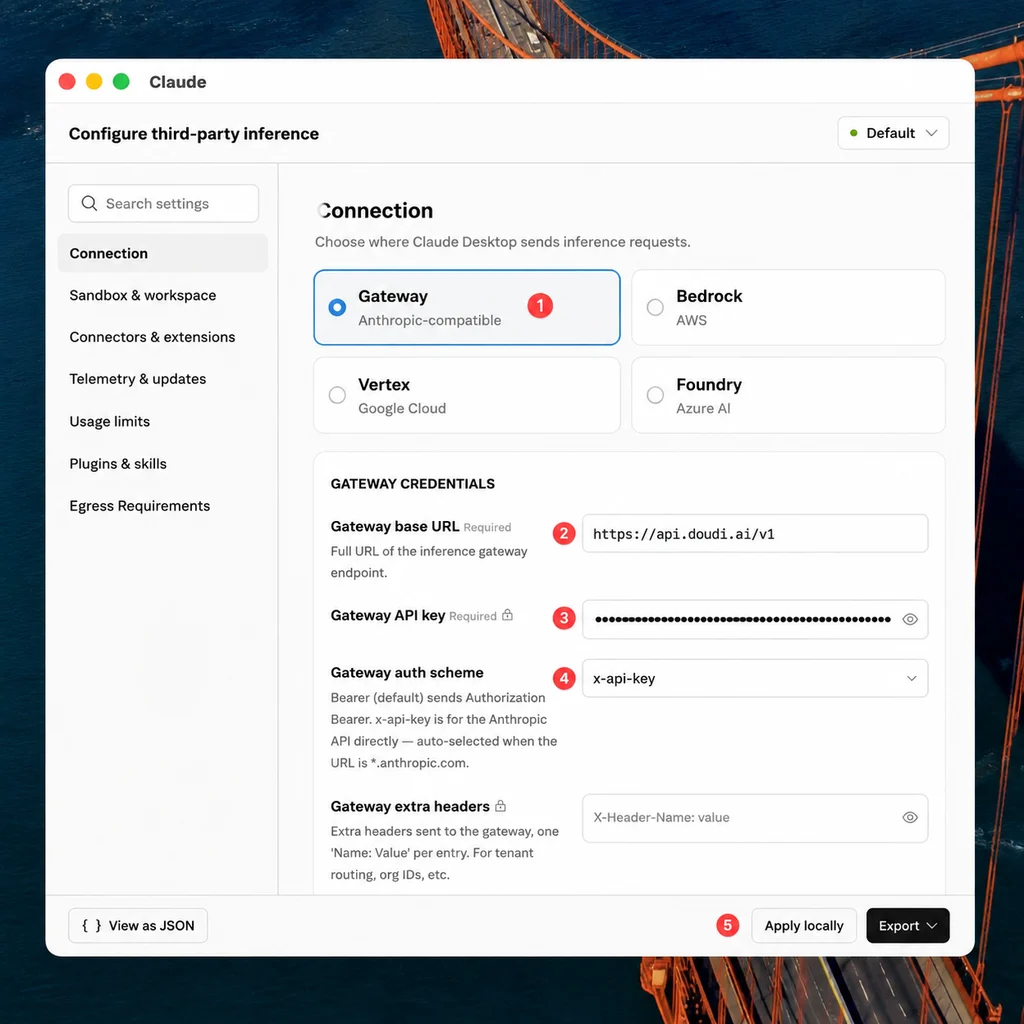Open Egress Requirements section
Image resolution: width=1024 pixels, height=1024 pixels.
pos(140,506)
